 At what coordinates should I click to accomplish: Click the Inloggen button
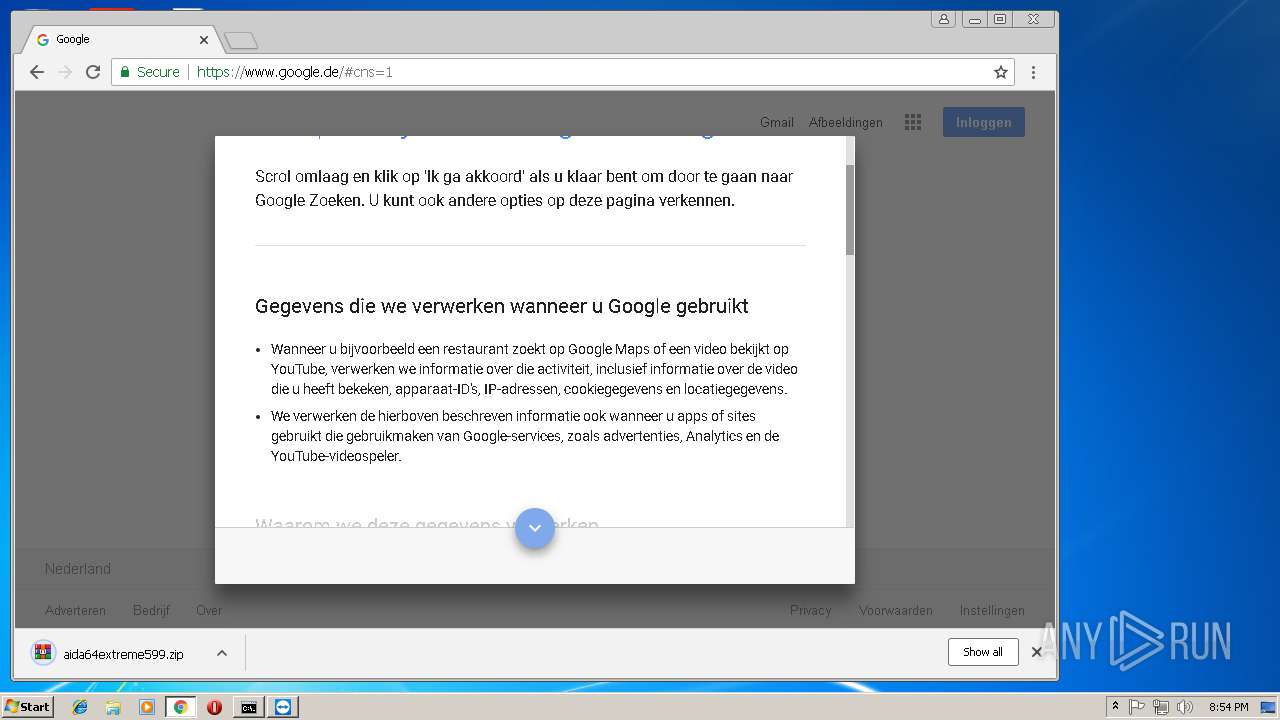[x=983, y=122]
